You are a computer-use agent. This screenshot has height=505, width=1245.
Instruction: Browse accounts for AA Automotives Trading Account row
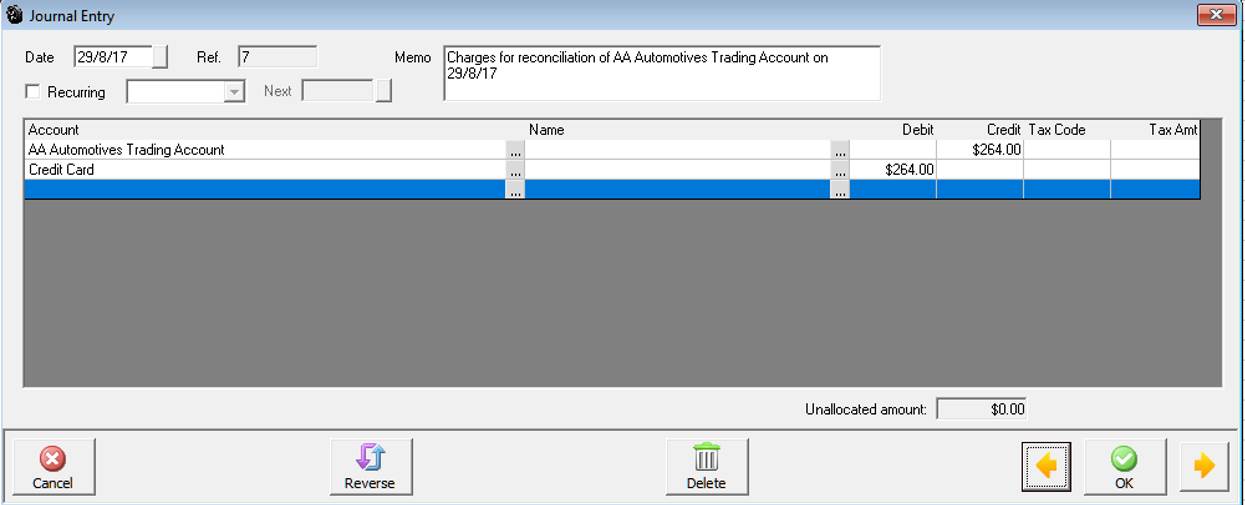coord(515,151)
